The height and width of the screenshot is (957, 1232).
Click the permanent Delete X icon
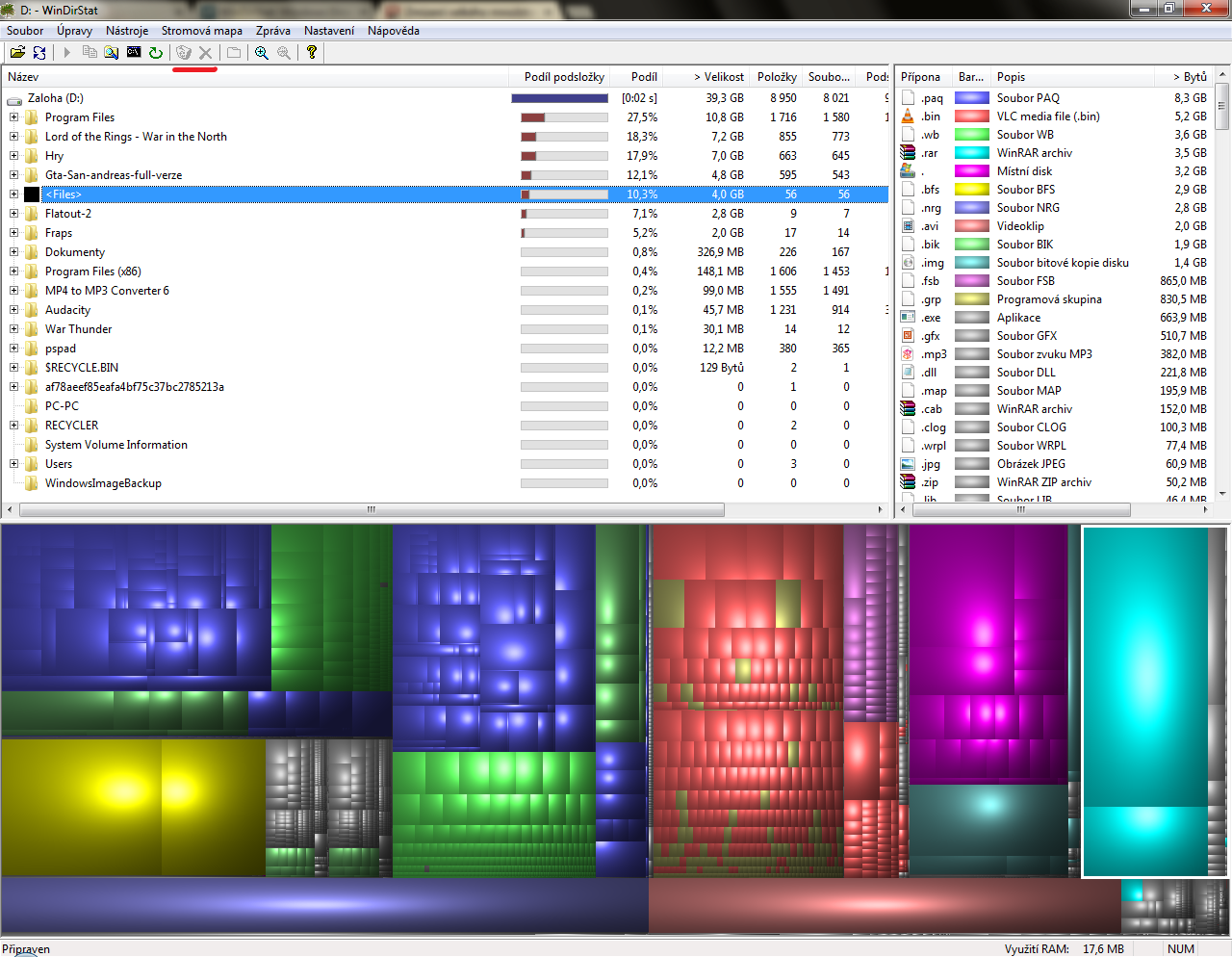click(x=205, y=53)
